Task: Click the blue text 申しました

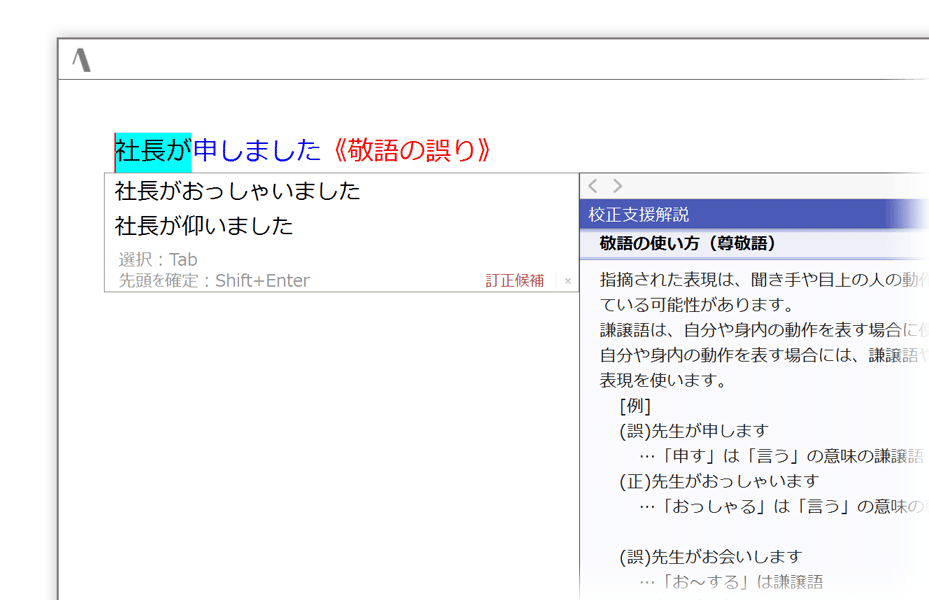Action: pyautogui.click(x=256, y=151)
